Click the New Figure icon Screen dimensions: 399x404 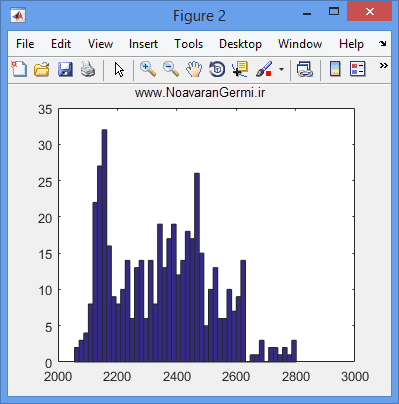pos(19,69)
